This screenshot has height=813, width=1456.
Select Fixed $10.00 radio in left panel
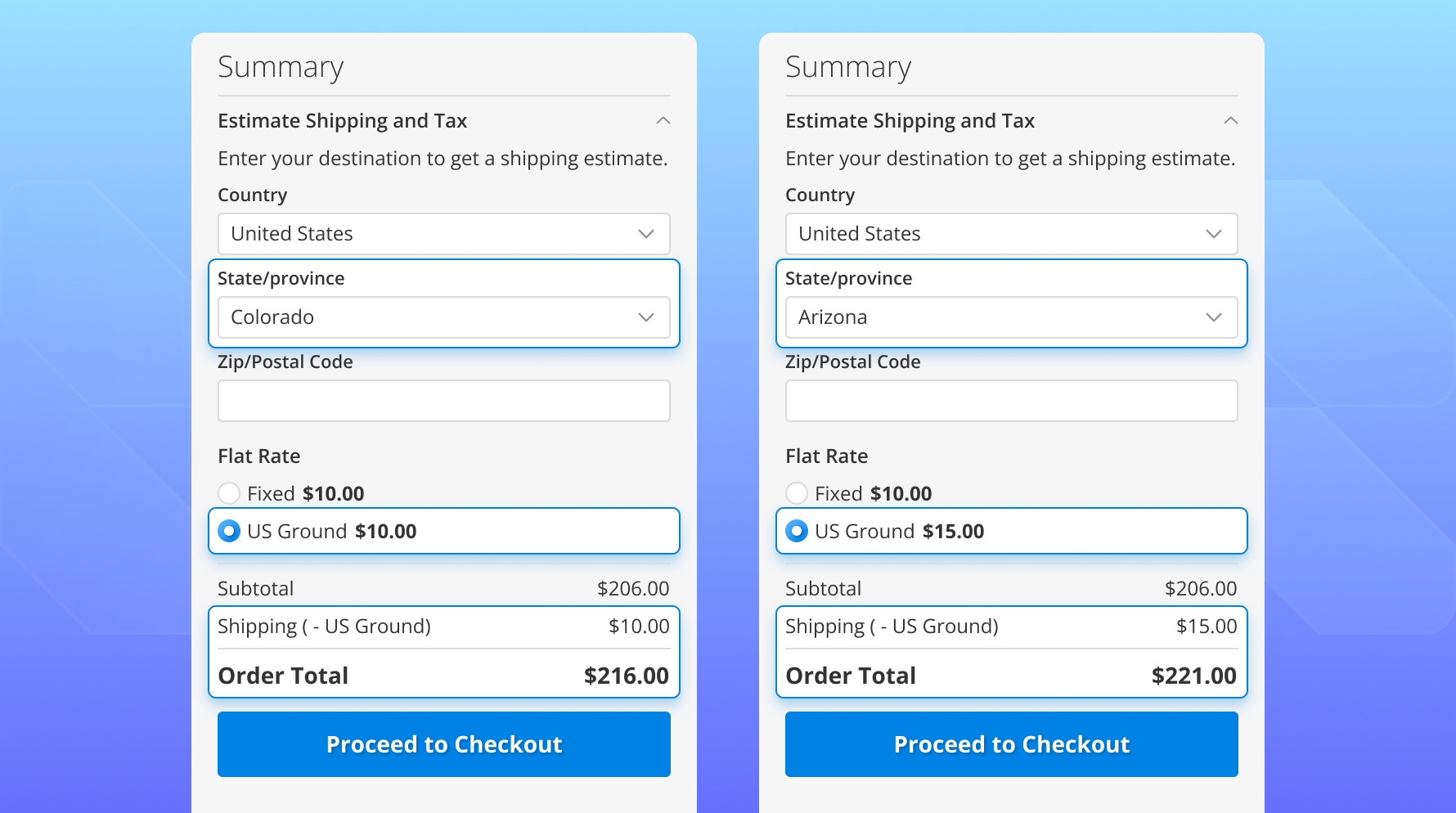[229, 493]
